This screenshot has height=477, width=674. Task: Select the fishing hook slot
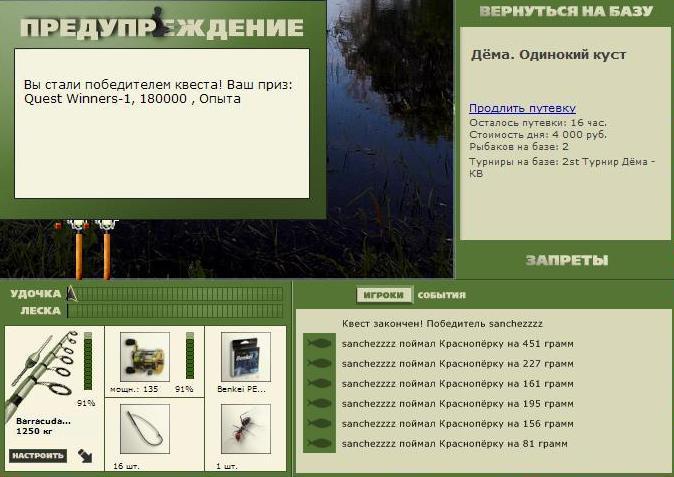click(x=145, y=428)
